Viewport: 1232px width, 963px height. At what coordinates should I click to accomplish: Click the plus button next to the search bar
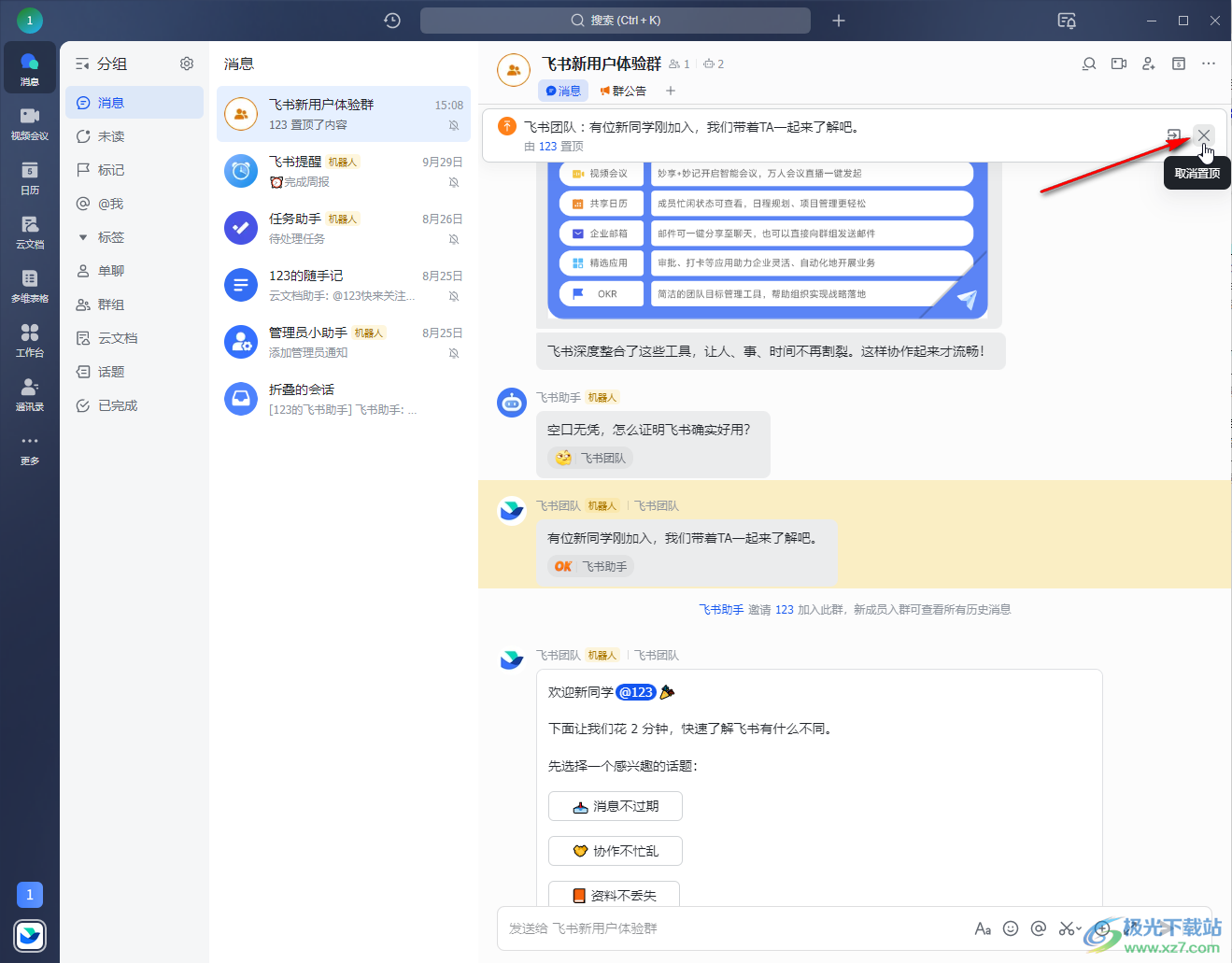pyautogui.click(x=839, y=21)
